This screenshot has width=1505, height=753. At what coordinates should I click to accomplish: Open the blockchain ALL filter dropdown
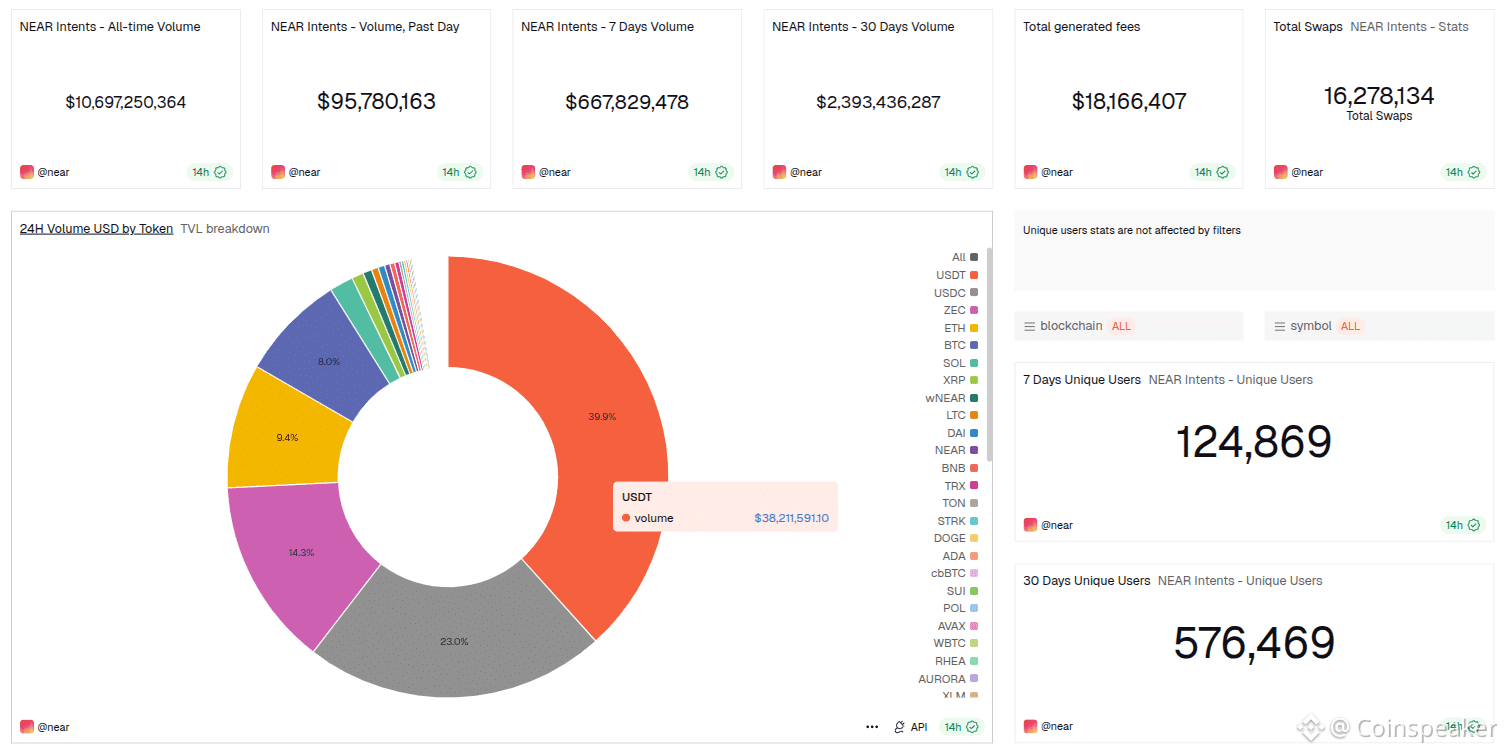pos(1121,326)
